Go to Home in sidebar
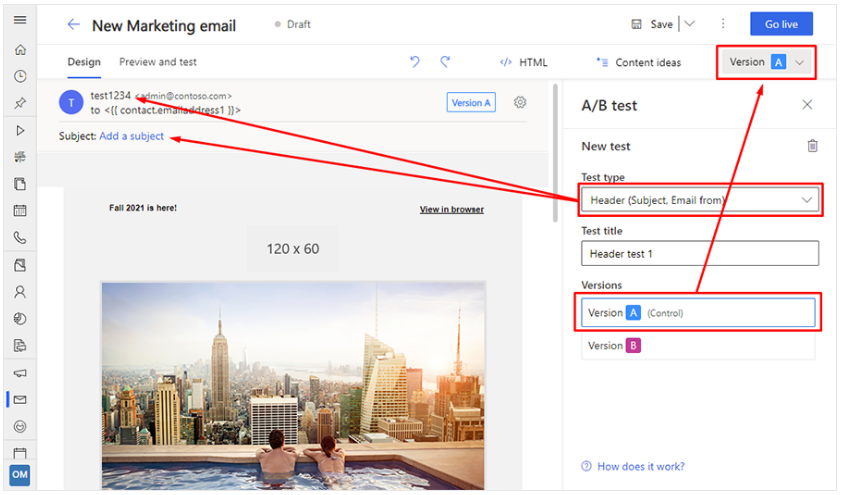Viewport: 841px width, 495px height. coord(20,50)
